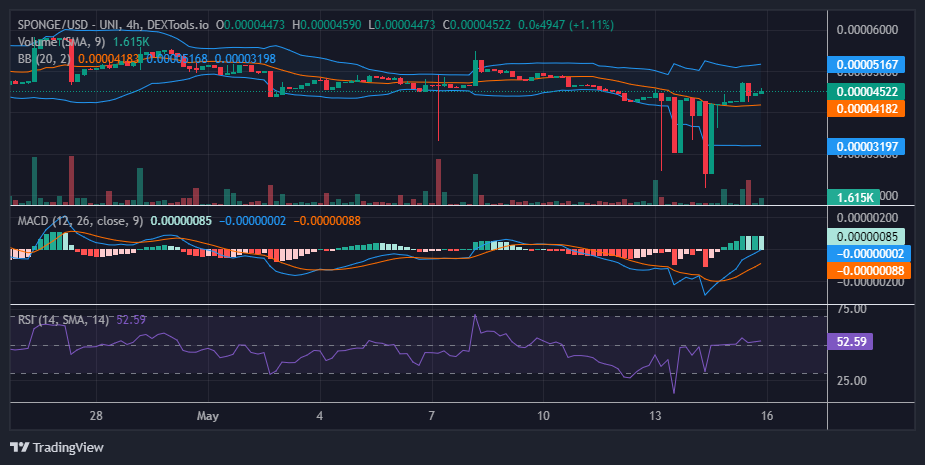Image resolution: width=925 pixels, height=465 pixels.
Task: Click the 0.00000085 histogram value in MACD legend
Action: [181, 221]
